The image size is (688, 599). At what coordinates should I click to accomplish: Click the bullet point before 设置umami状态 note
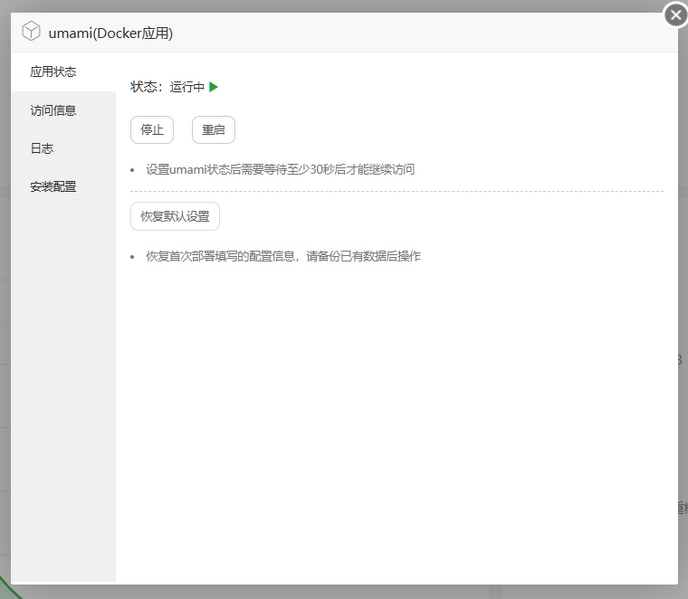133,170
